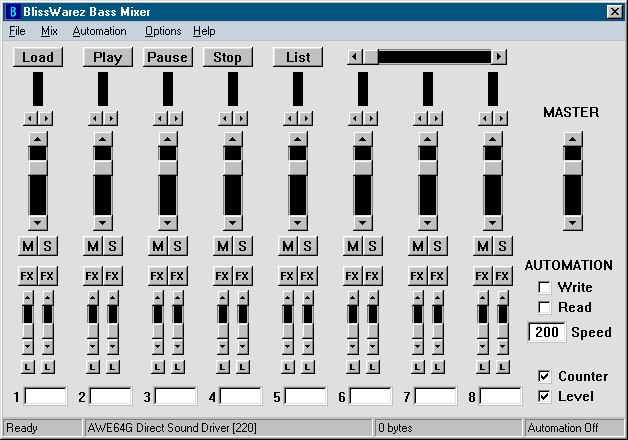Viewport: 628px width, 440px height.
Task: Open the Help menu
Action: (204, 31)
